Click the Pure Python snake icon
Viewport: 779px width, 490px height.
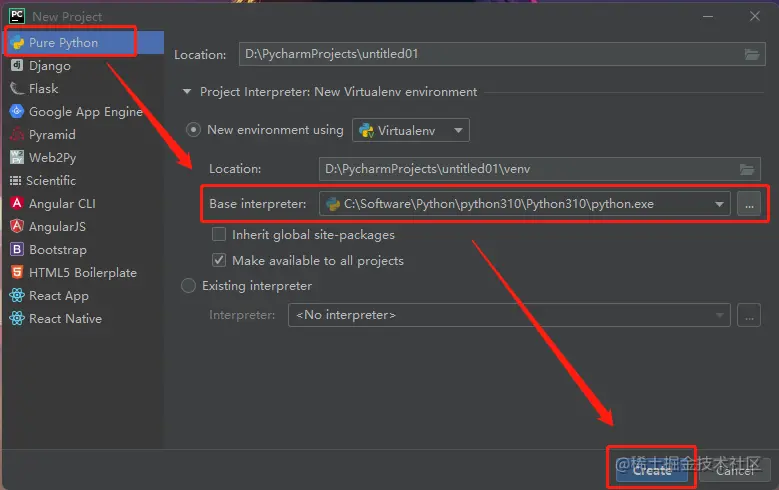17,43
